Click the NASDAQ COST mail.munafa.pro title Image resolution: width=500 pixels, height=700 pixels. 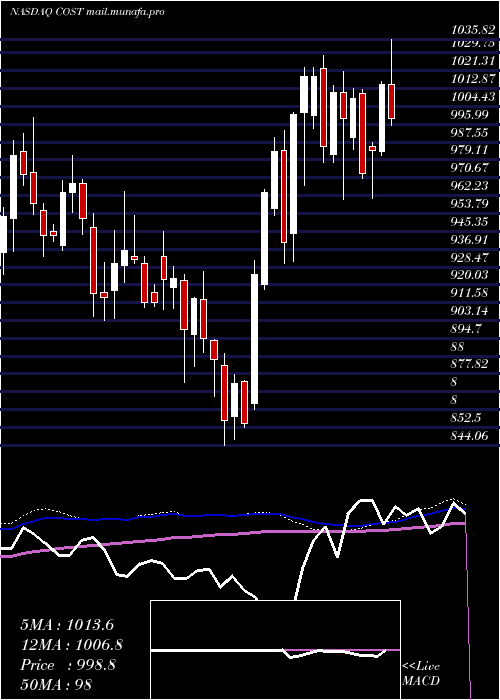87,12
